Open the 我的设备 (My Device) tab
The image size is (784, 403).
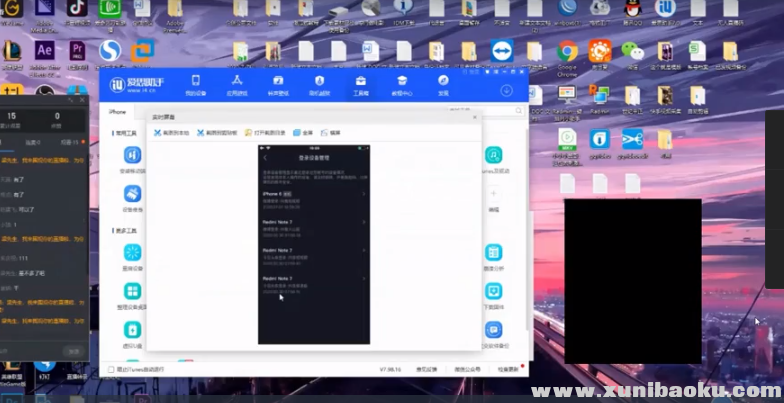pos(196,84)
